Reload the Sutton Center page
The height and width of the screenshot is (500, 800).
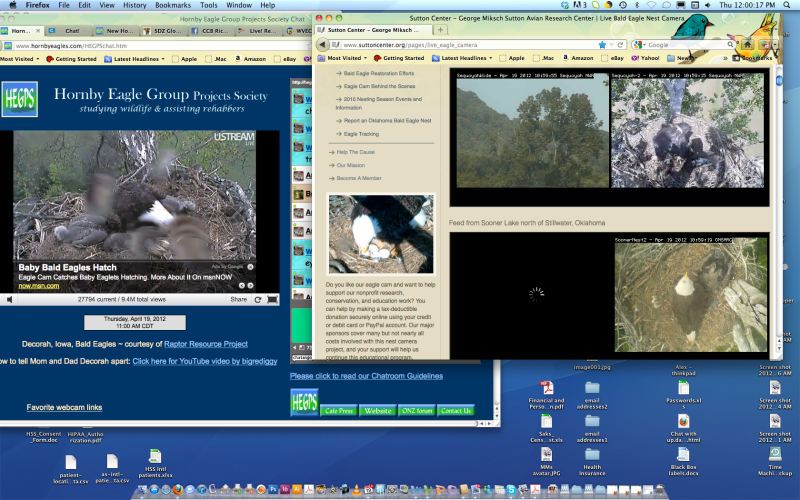[620, 45]
